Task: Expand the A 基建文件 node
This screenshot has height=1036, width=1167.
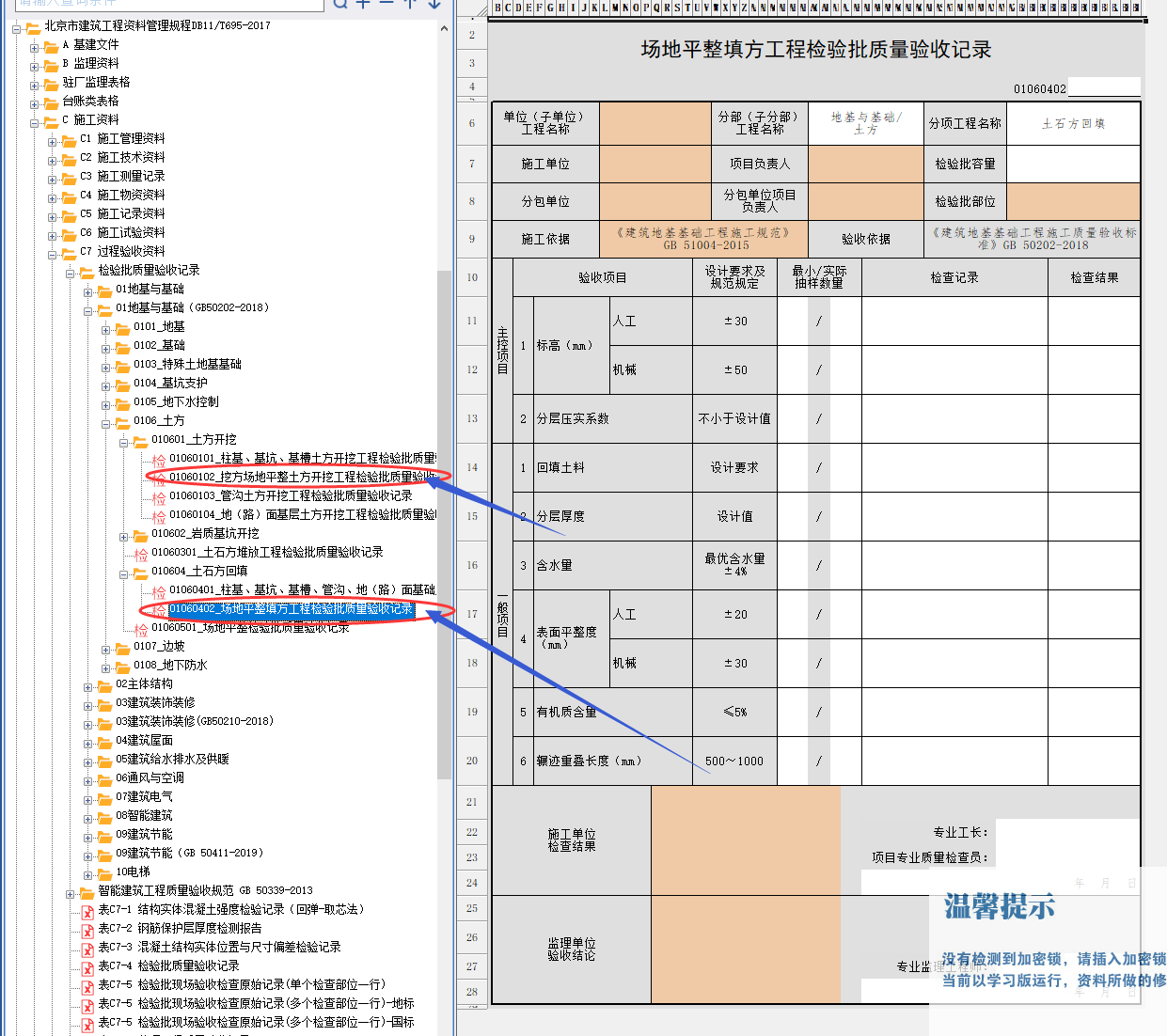Action: (34, 47)
